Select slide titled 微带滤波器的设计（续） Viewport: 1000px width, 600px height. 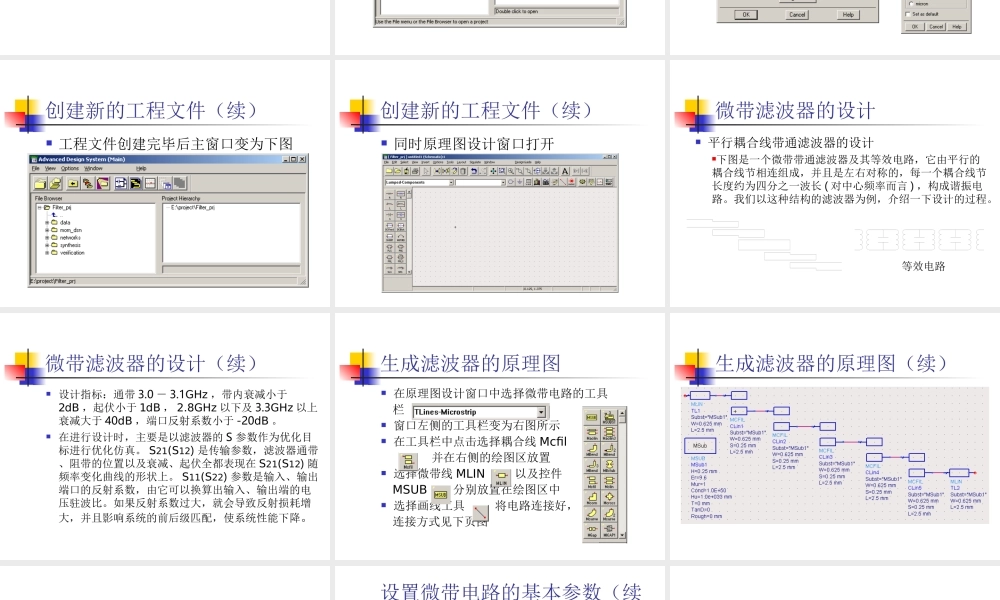165,436
